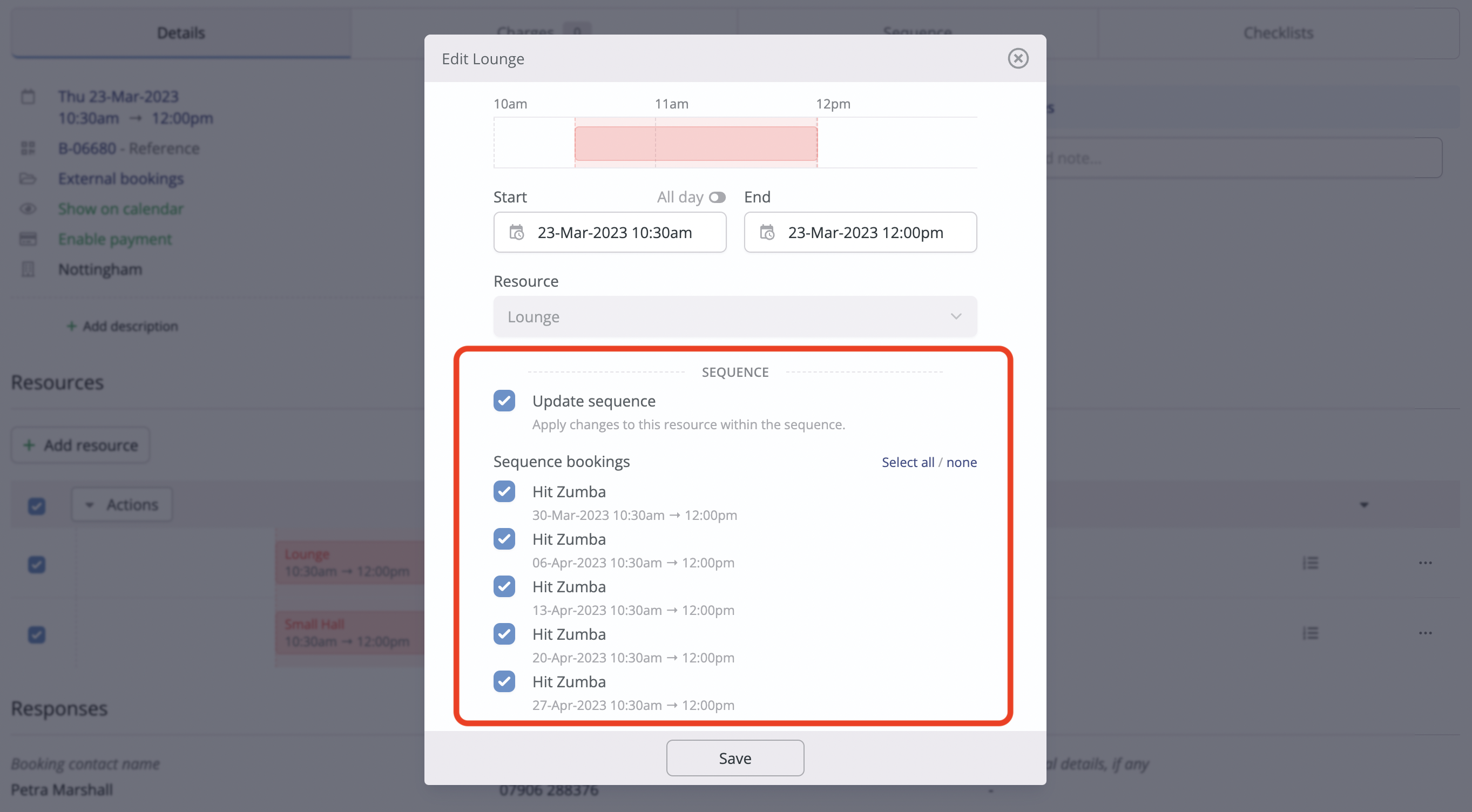Uncheck Hit Zumba on 06-Apr-2023
The width and height of the screenshot is (1472, 812).
click(x=504, y=539)
